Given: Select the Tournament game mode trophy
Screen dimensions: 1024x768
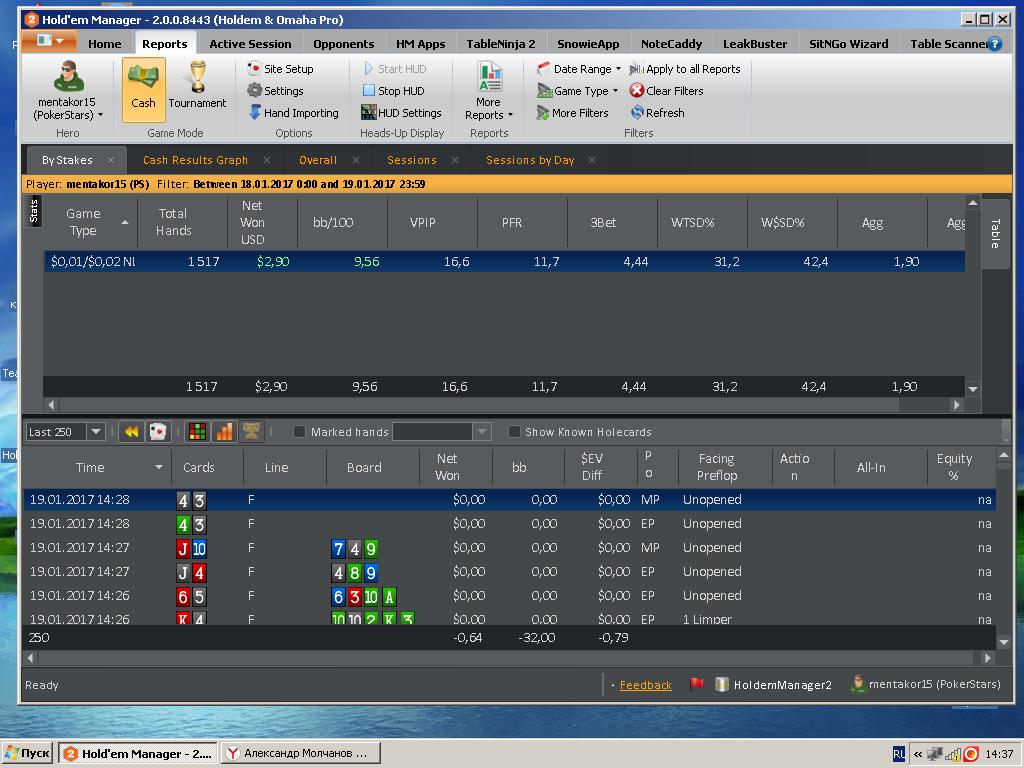Looking at the screenshot, I should pos(197,77).
